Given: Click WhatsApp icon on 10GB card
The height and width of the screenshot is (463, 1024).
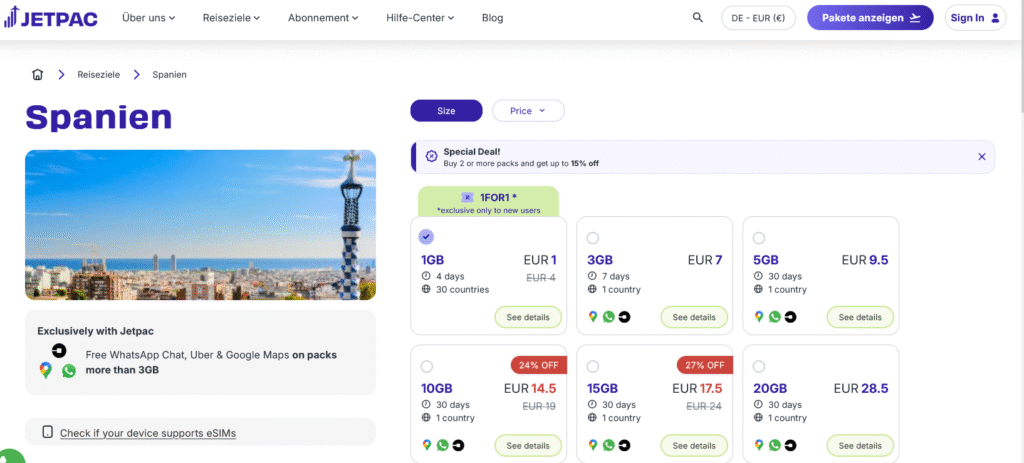Looking at the screenshot, I should 443,445.
